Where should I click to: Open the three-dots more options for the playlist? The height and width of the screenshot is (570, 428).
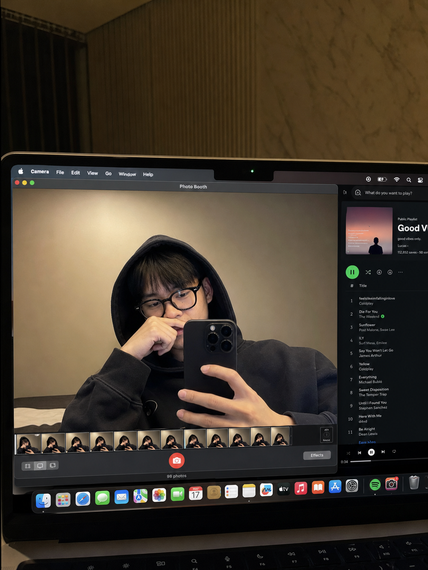point(401,272)
